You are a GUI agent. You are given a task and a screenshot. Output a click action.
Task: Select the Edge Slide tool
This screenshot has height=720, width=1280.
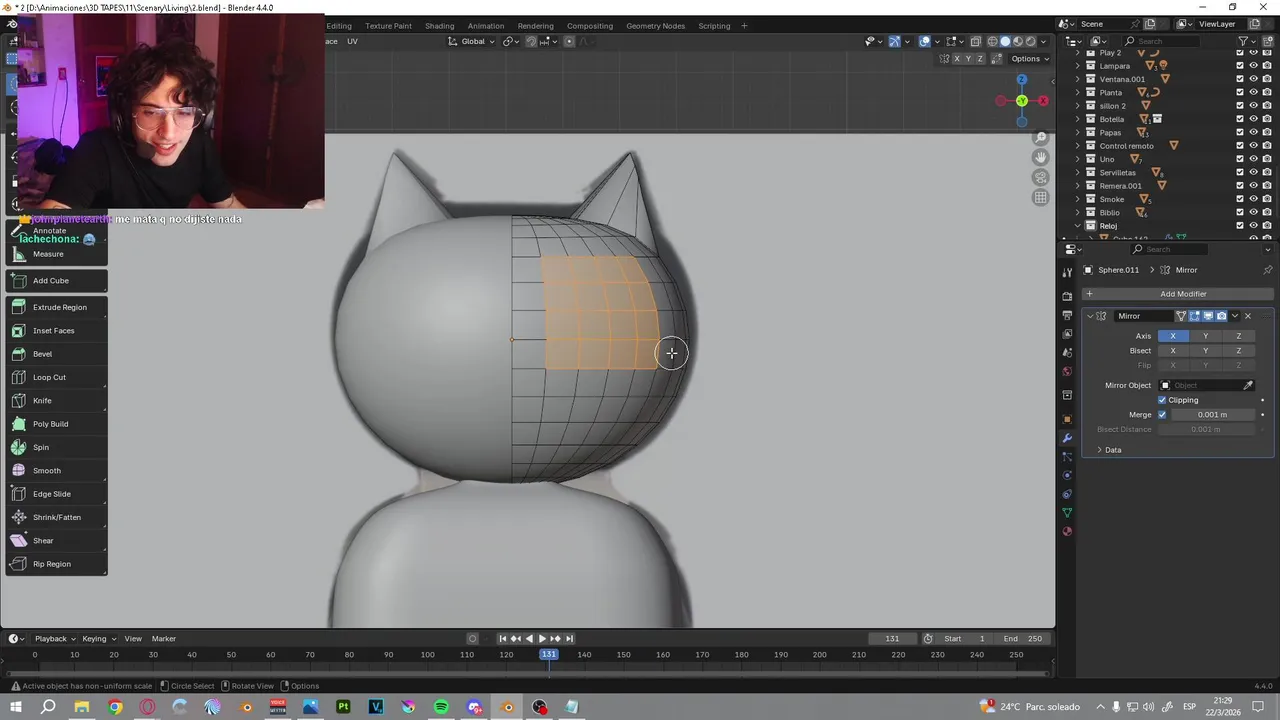click(56, 494)
